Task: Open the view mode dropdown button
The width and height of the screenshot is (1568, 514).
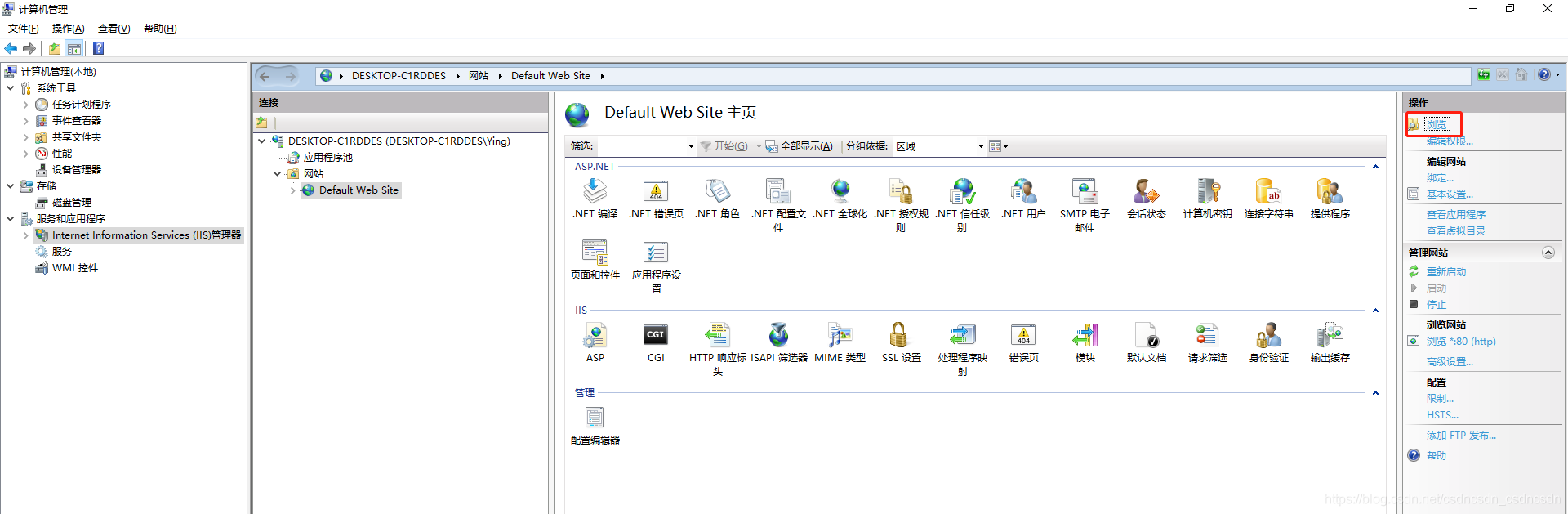Action: tap(998, 146)
